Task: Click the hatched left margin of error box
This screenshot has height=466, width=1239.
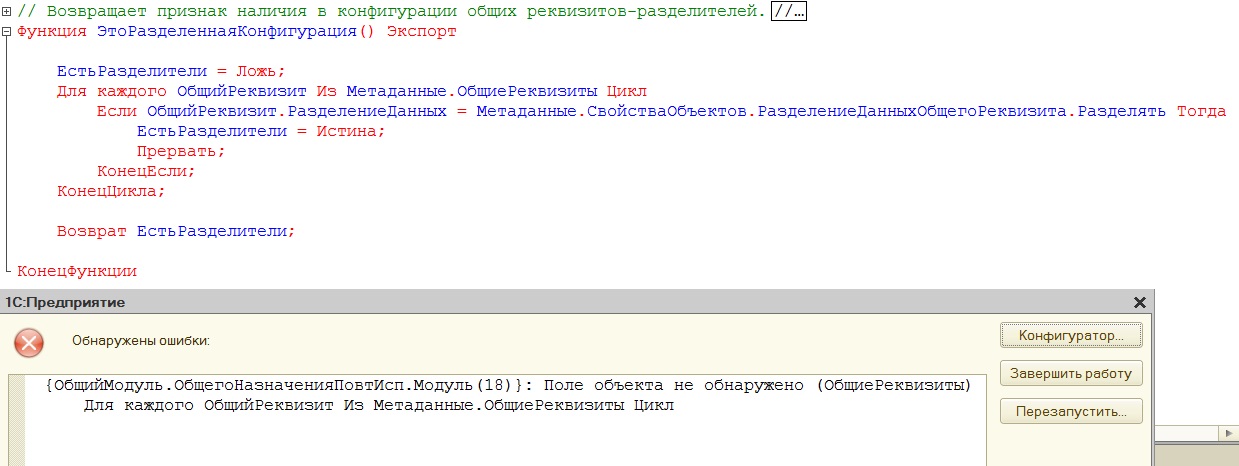Action: [16, 420]
